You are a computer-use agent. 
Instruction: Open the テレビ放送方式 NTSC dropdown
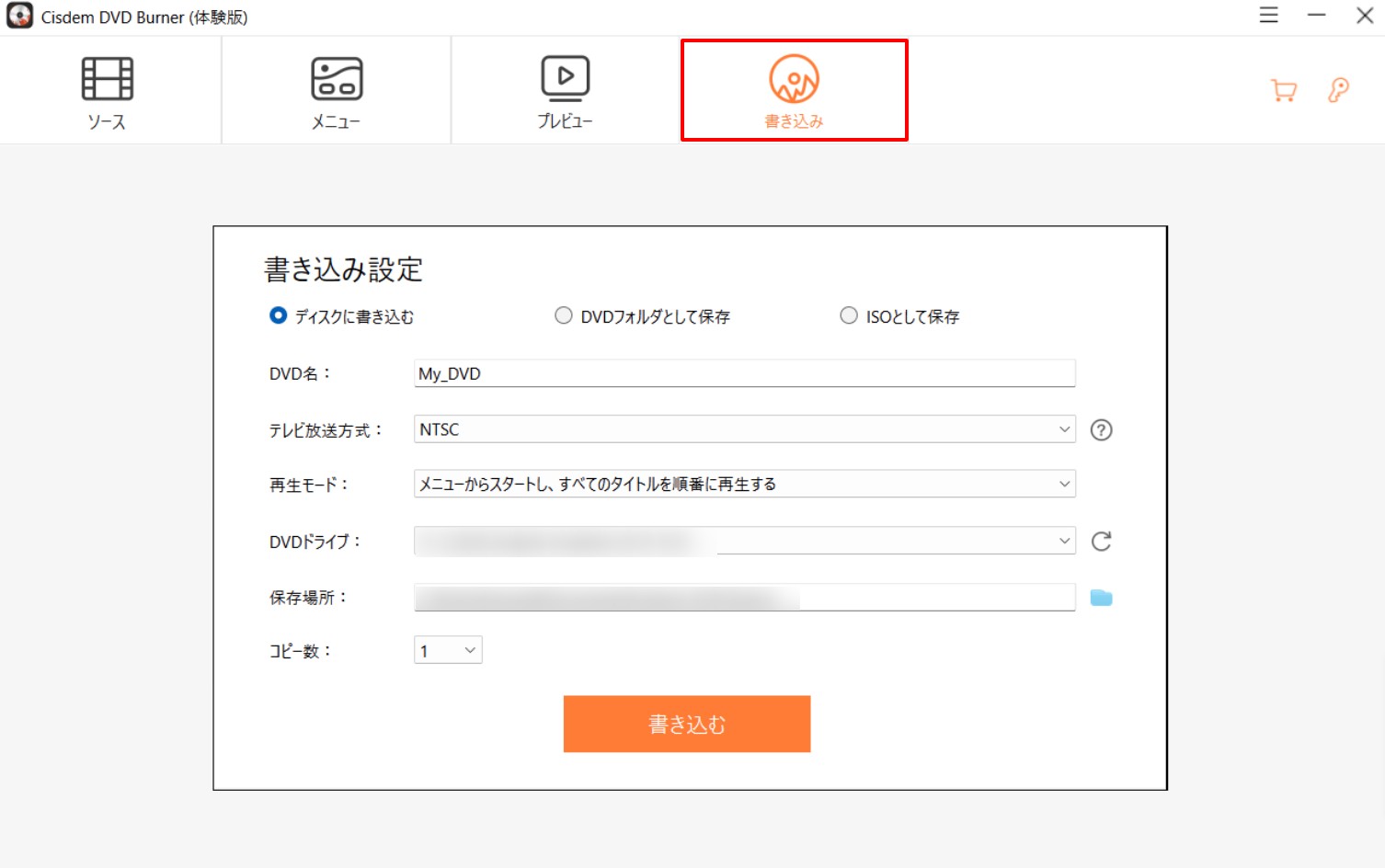click(744, 429)
